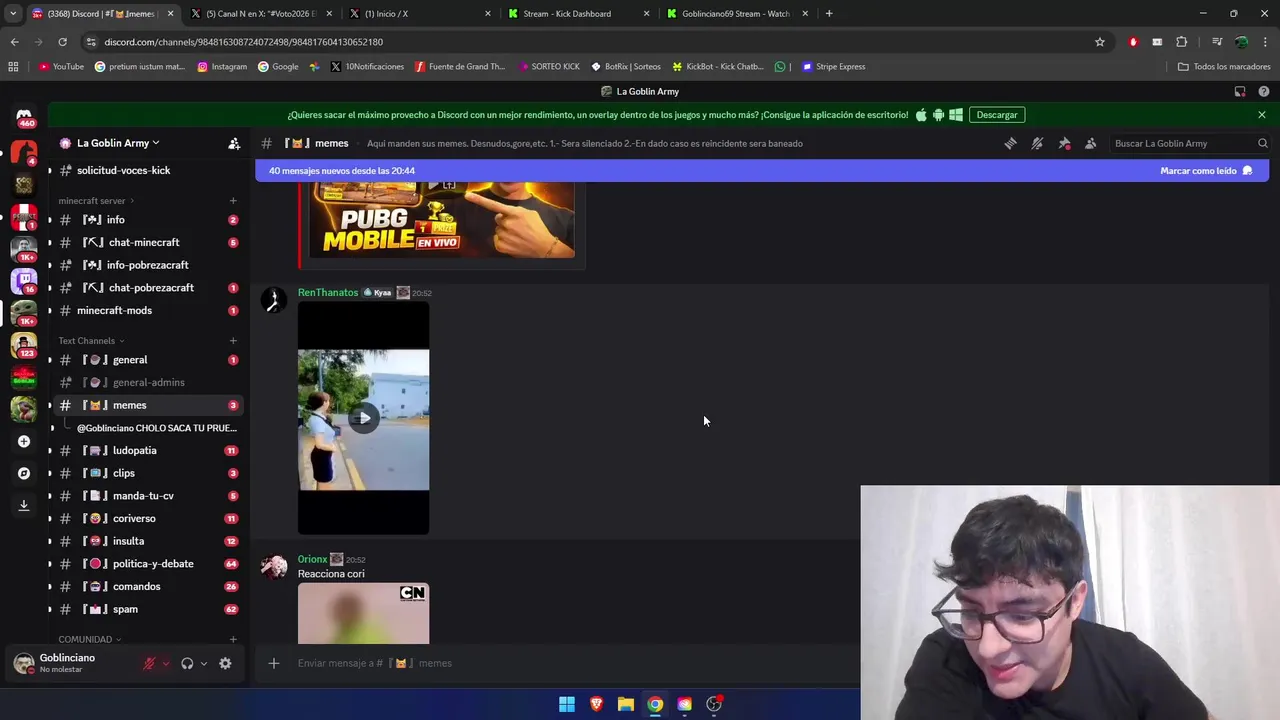Click the PUBG Mobile embed thumbnail

pos(442,220)
